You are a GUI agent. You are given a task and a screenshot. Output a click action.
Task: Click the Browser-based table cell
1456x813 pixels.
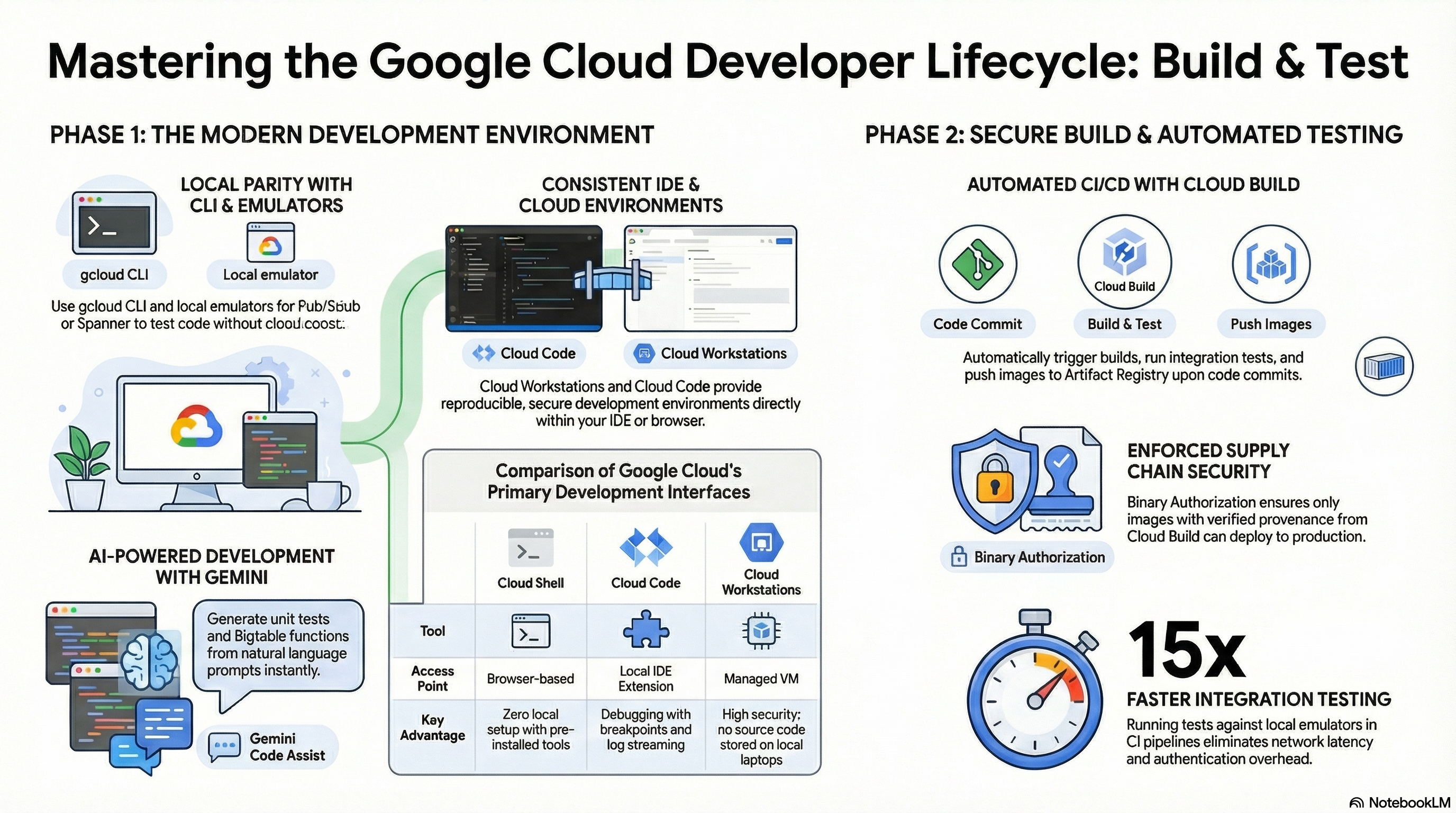pos(530,679)
